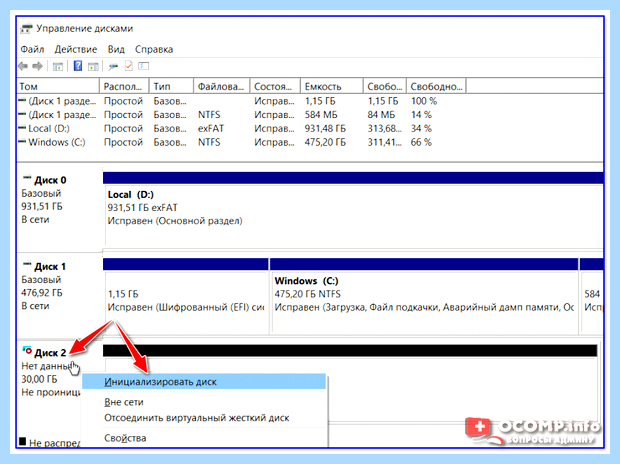Select Отсоединить виртуальный жесткий диск
The width and height of the screenshot is (620, 464).
tap(197, 418)
